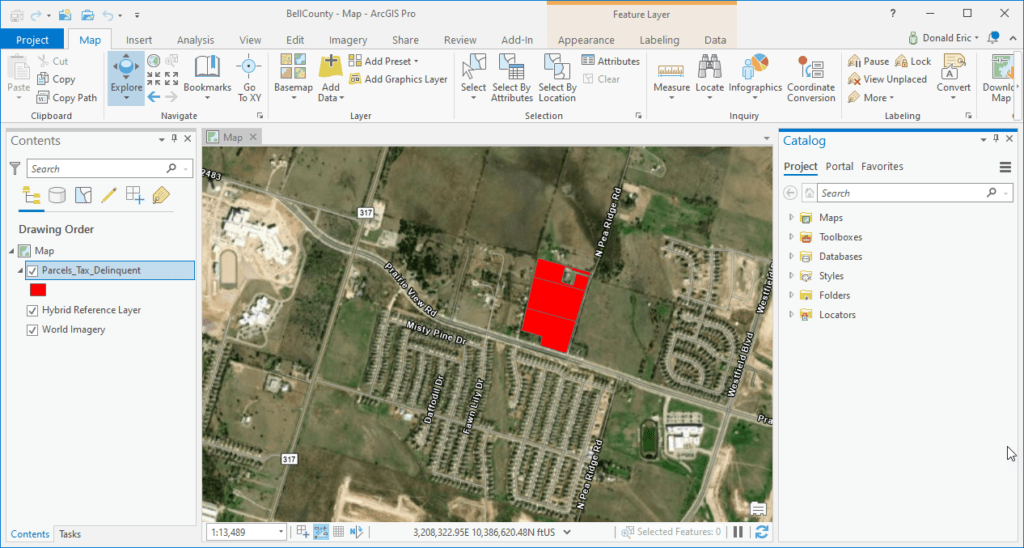Expand the Toolboxes node in Catalog
Screen dimensions: 1024x548
coord(791,237)
